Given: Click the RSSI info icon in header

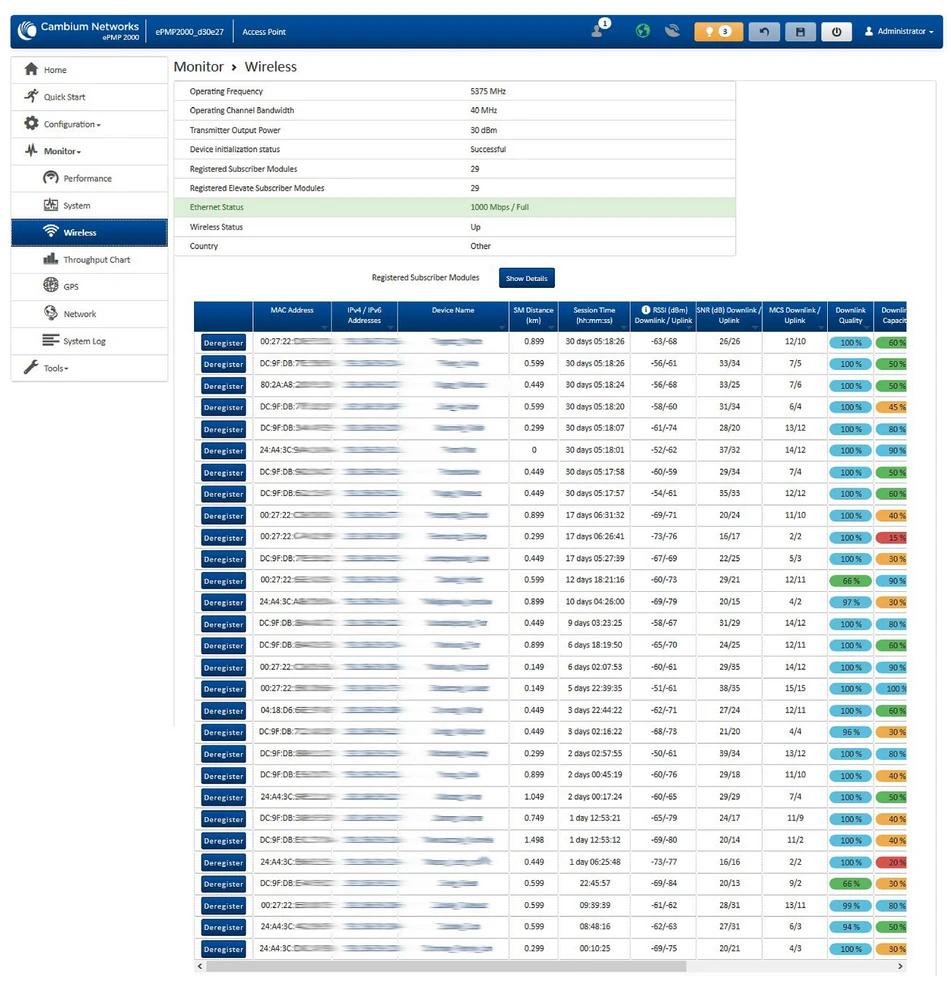Looking at the screenshot, I should 645,310.
